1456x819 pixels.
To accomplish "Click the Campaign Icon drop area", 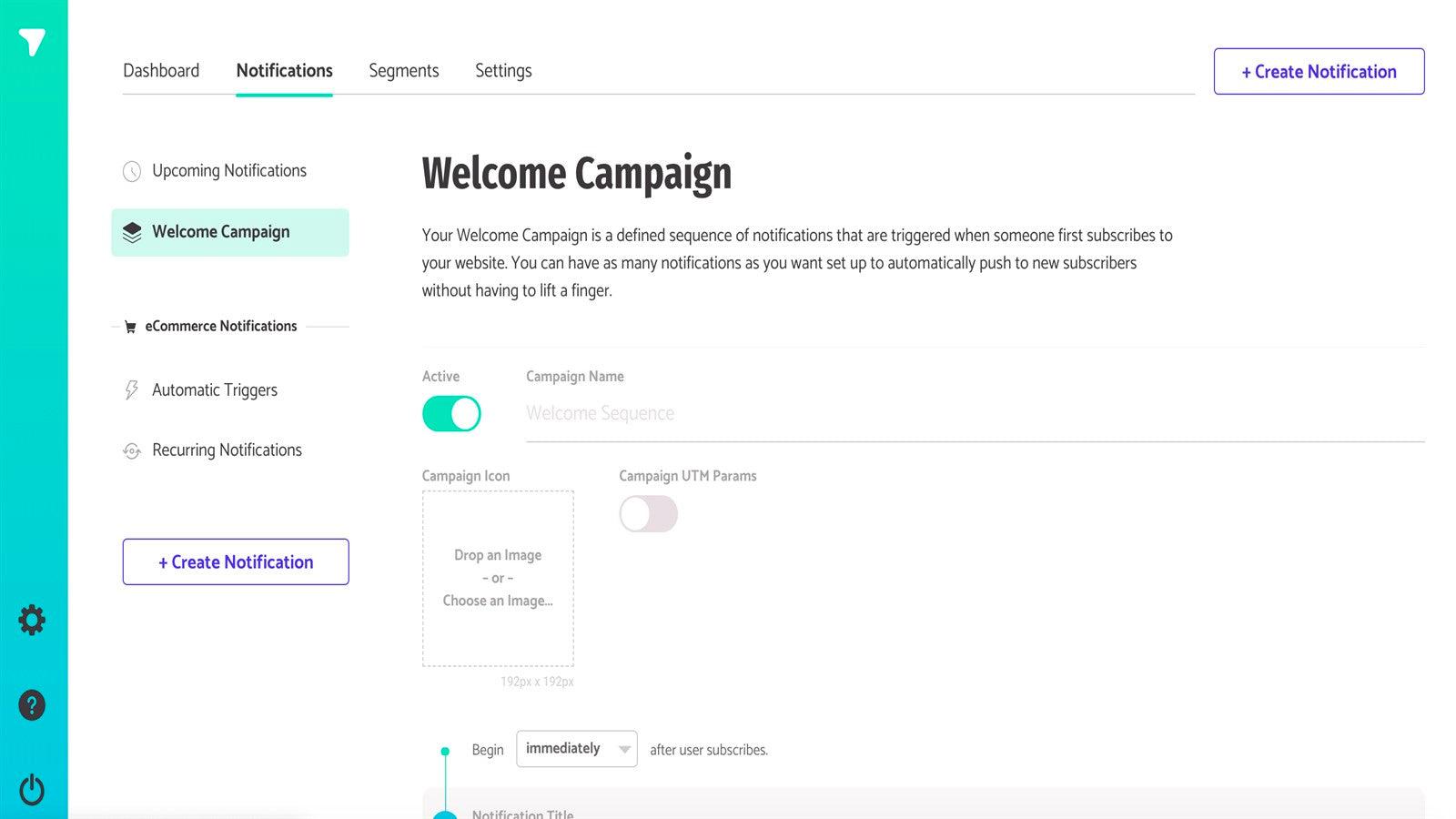I will [498, 578].
